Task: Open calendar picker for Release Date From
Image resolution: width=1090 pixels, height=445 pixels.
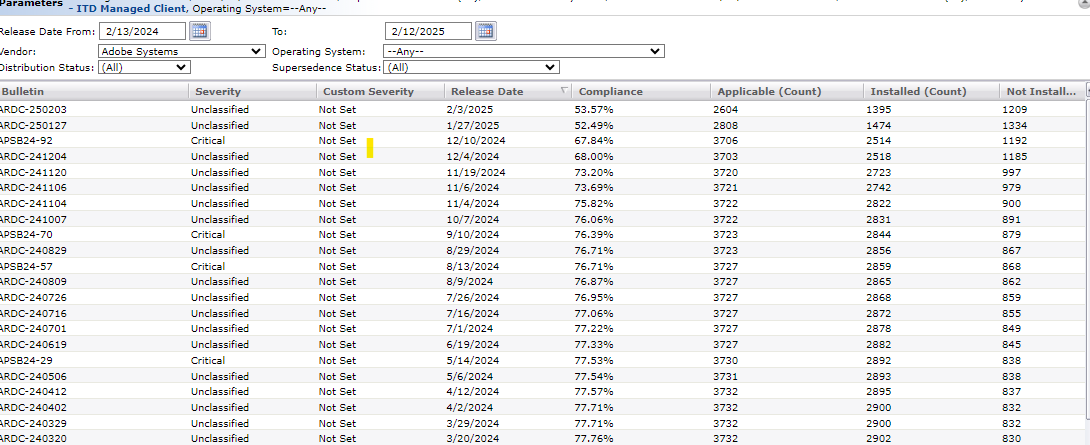Action: (x=200, y=31)
